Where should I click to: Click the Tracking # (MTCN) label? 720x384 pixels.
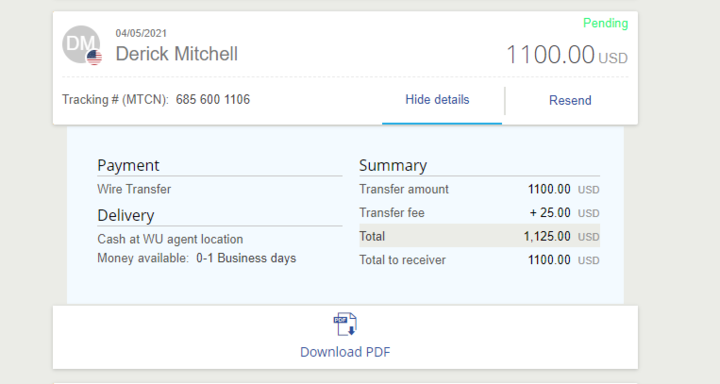[115, 100]
